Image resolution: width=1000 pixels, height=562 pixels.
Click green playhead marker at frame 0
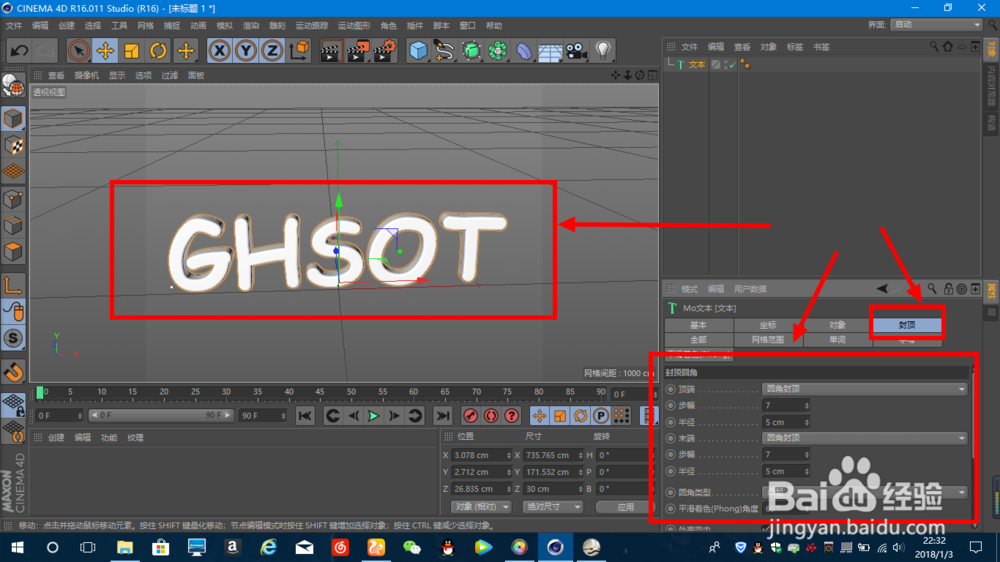pos(40,393)
